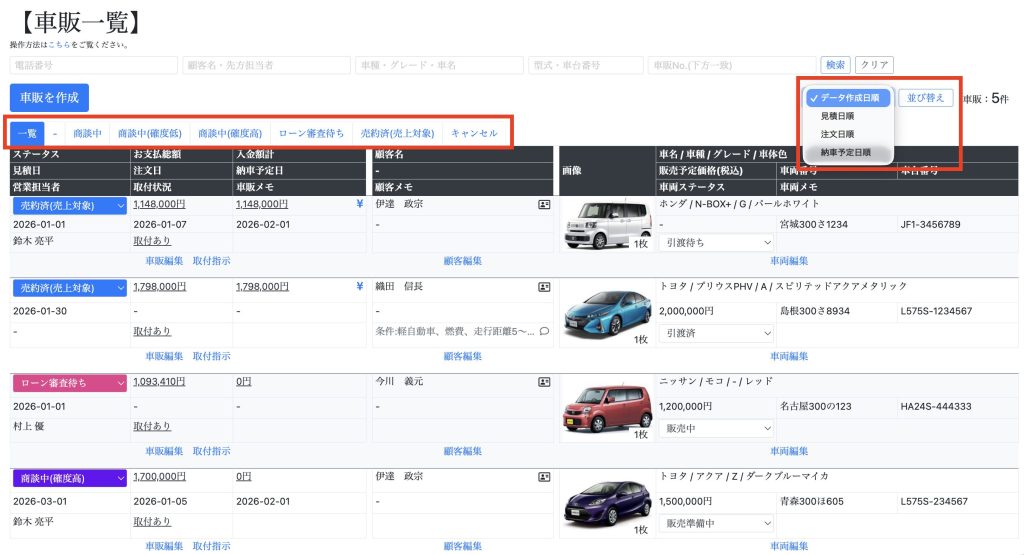The width and height of the screenshot is (1024, 555).
Task: Switch to the ローン審査待ち filter tab
Action: (311, 133)
